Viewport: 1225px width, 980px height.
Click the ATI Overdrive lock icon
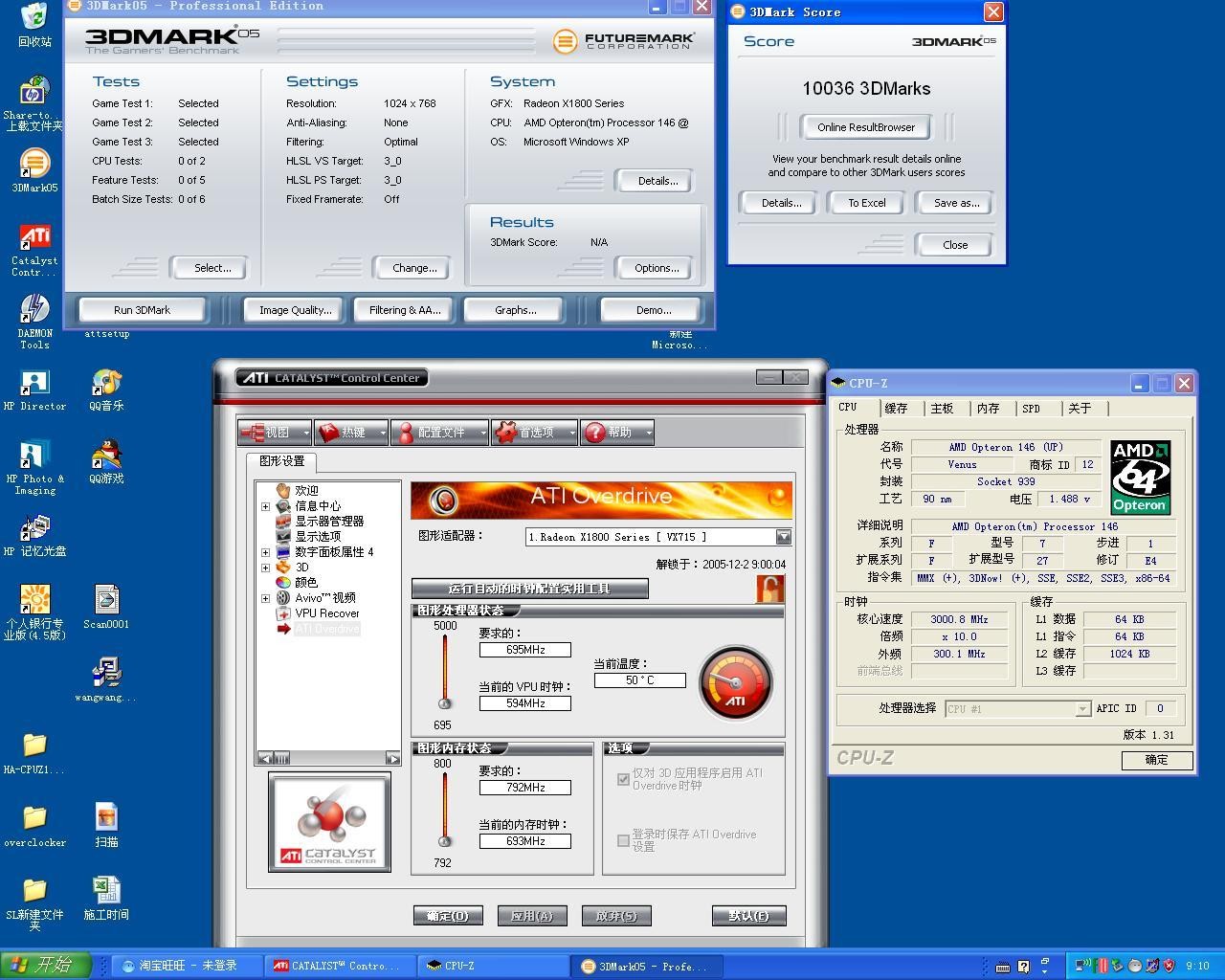[x=769, y=589]
